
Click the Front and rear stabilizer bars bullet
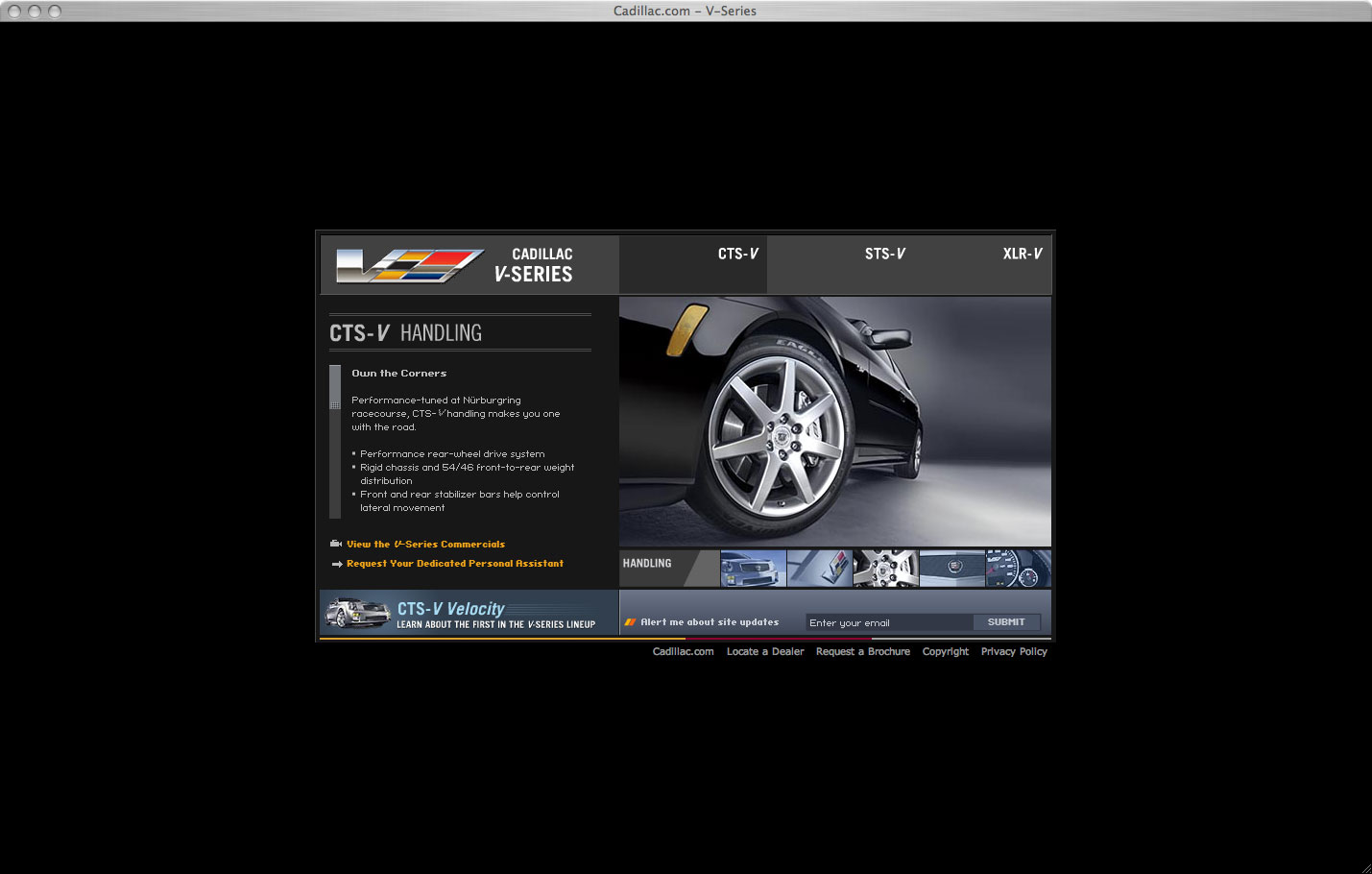tap(459, 501)
